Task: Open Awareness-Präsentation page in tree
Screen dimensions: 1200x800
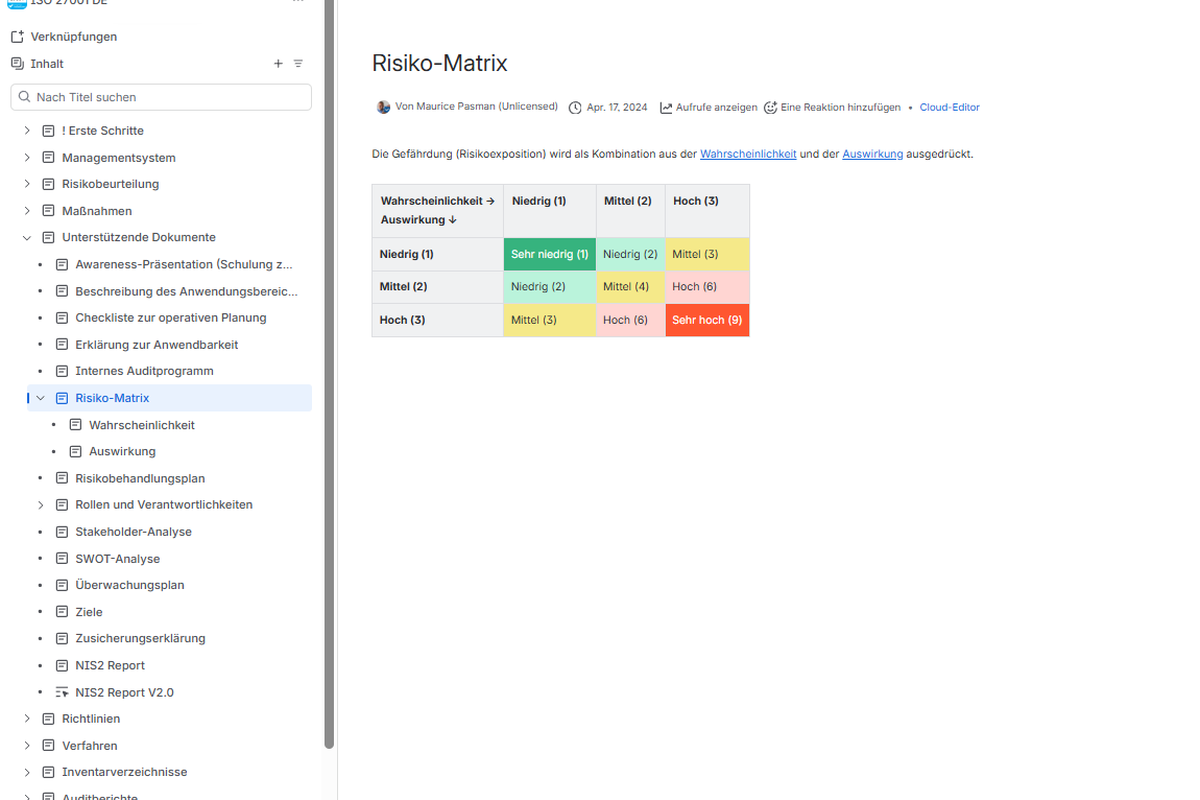Action: (x=184, y=265)
